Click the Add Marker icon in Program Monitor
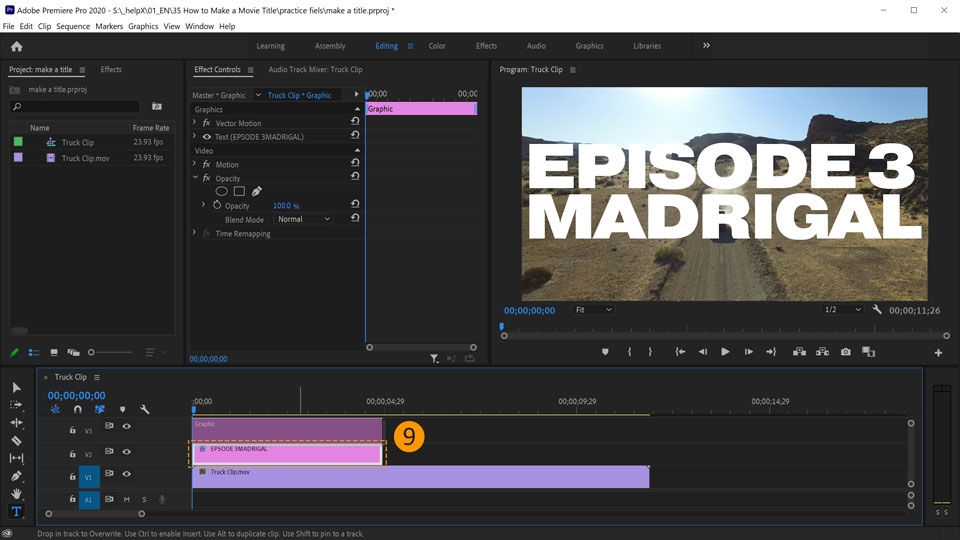This screenshot has width=960, height=540. pos(605,352)
